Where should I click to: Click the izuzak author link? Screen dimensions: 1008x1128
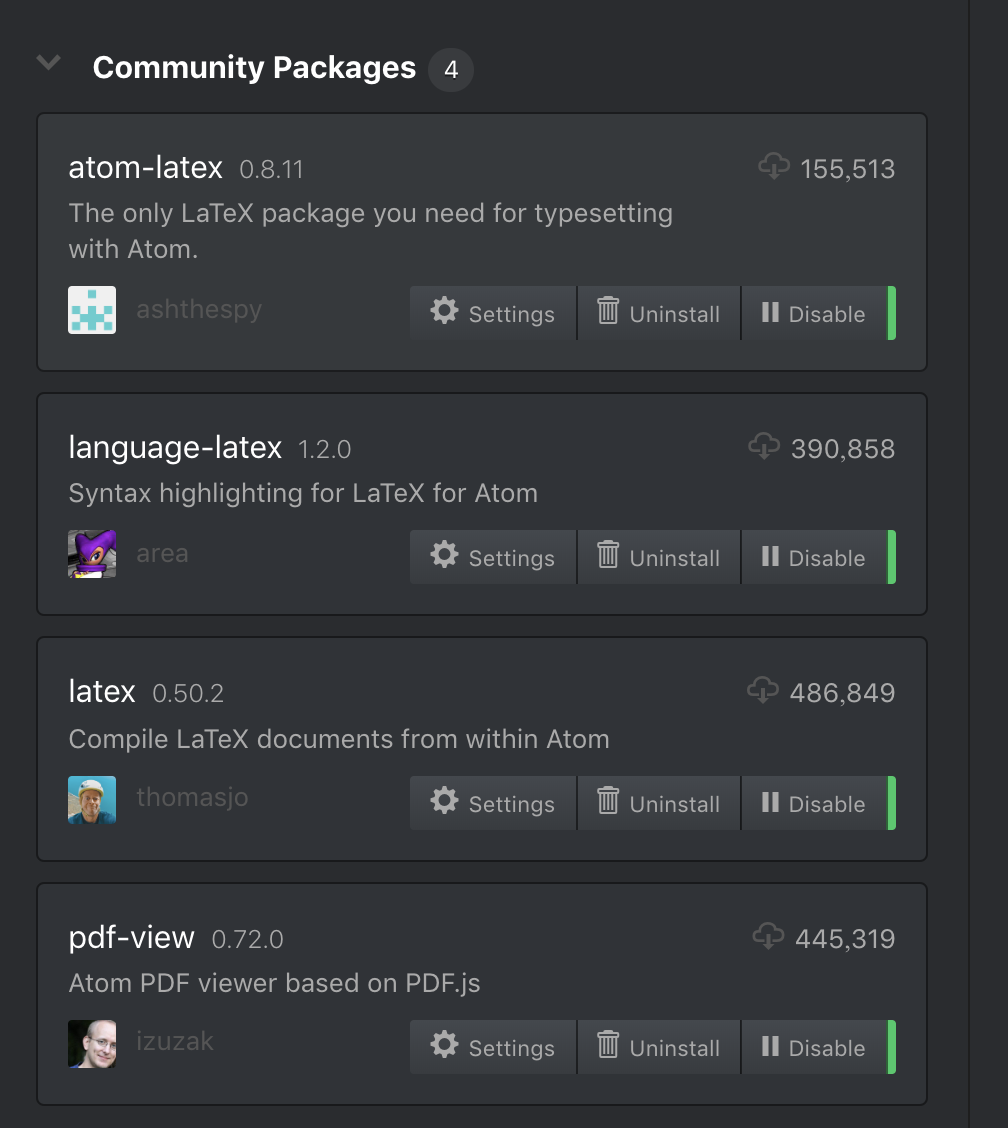click(x=175, y=1041)
